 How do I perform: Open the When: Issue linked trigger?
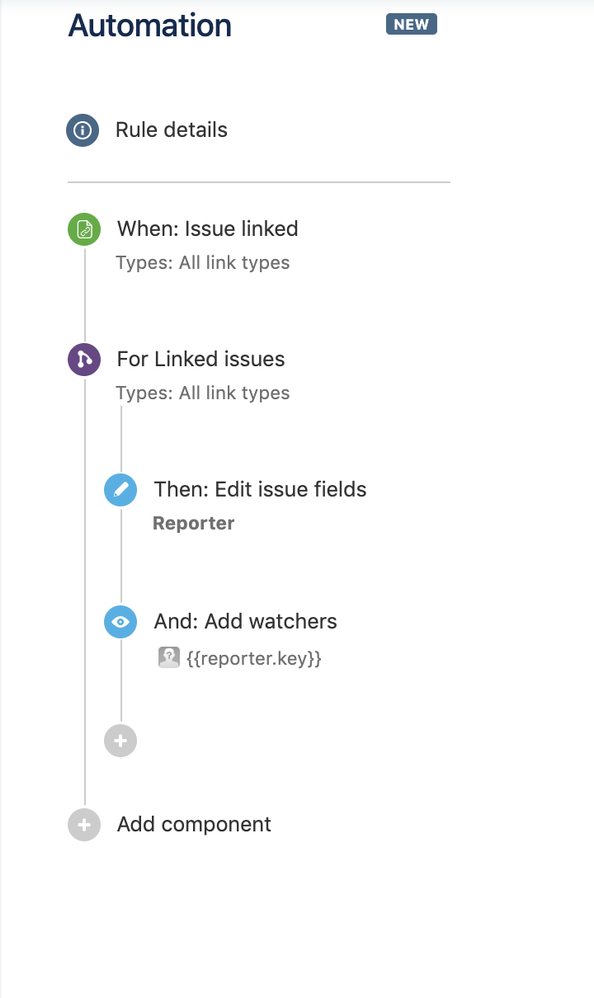(x=208, y=229)
